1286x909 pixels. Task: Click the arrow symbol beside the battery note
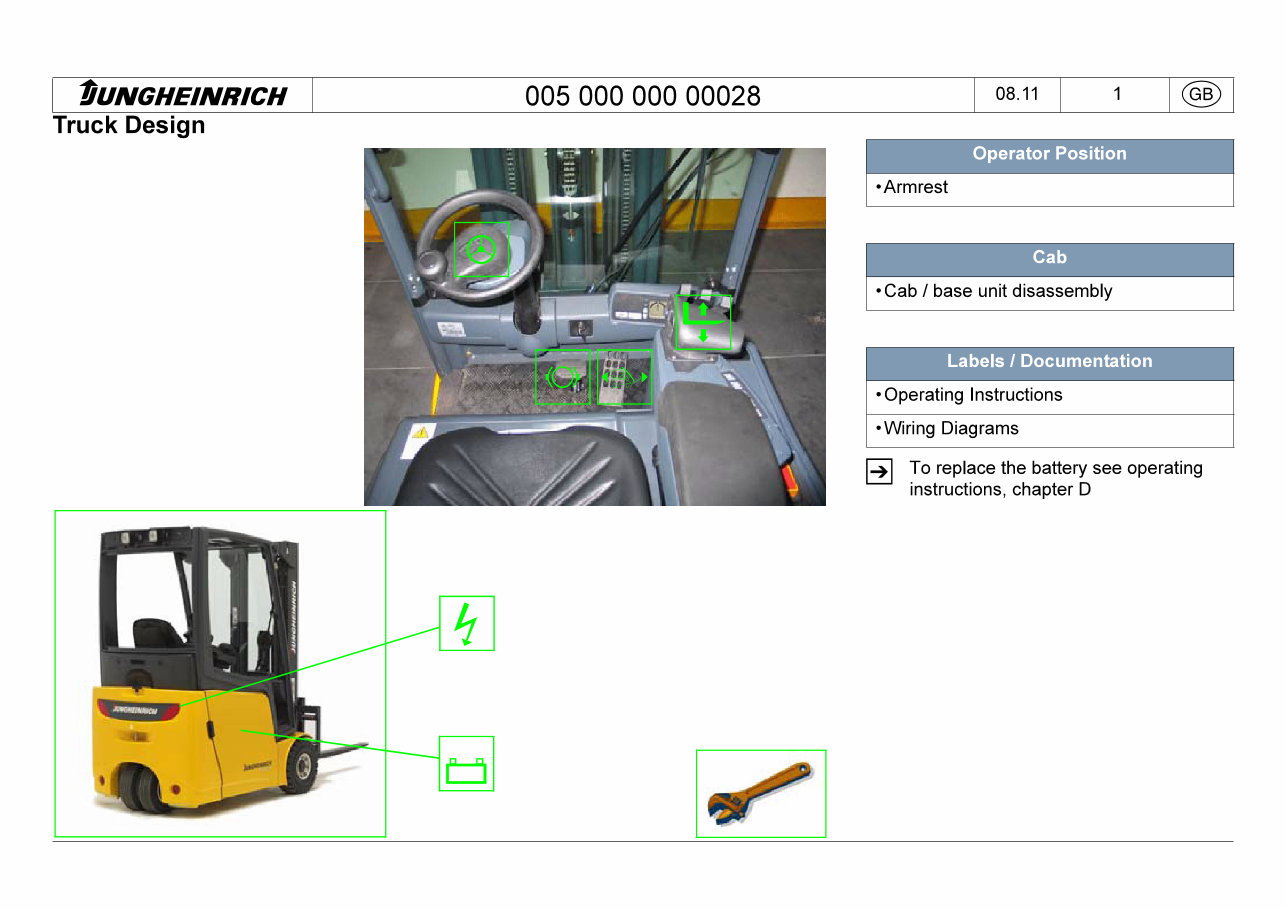point(878,471)
